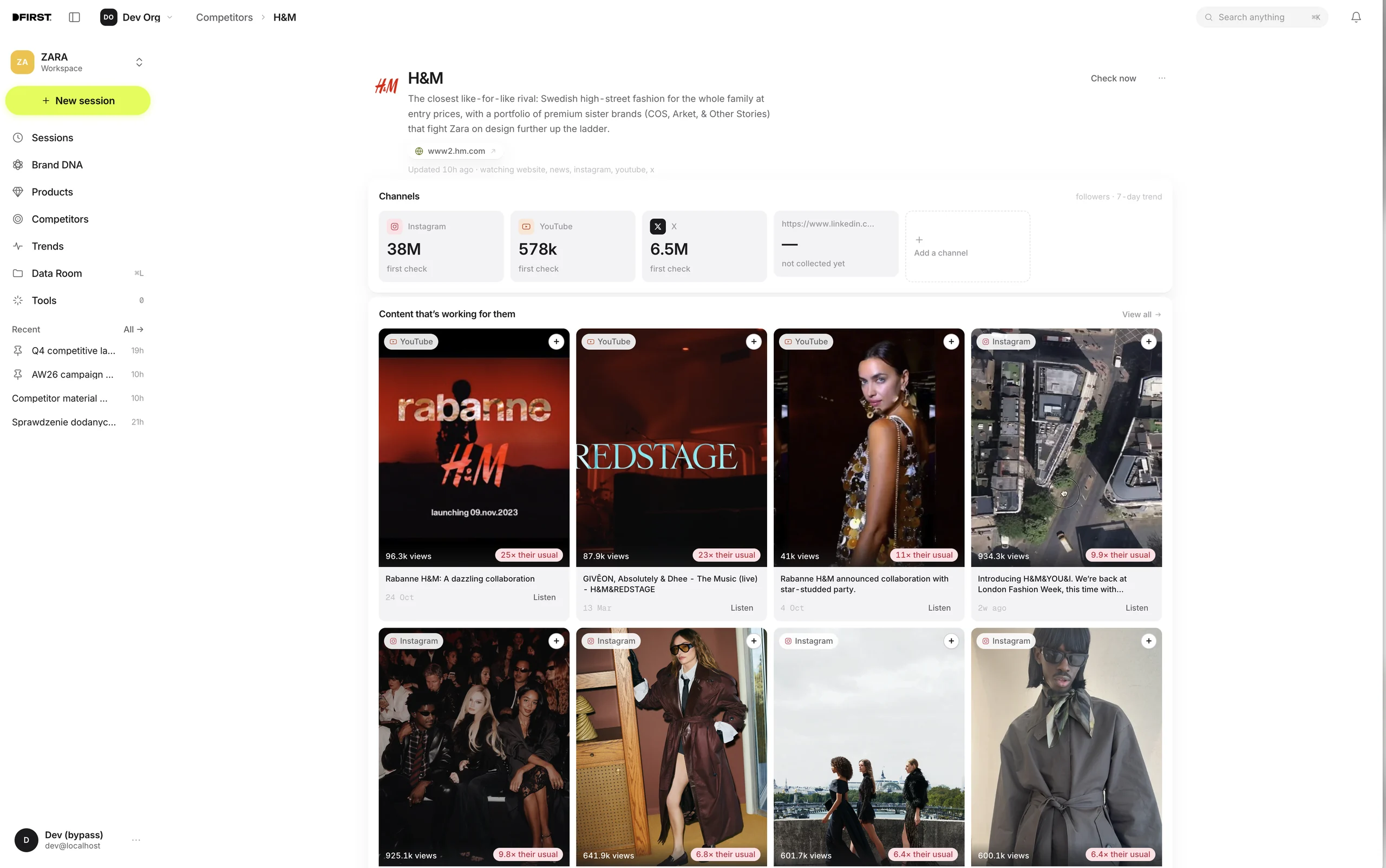Image resolution: width=1386 pixels, height=868 pixels.
Task: Click View all content link
Action: (1141, 314)
